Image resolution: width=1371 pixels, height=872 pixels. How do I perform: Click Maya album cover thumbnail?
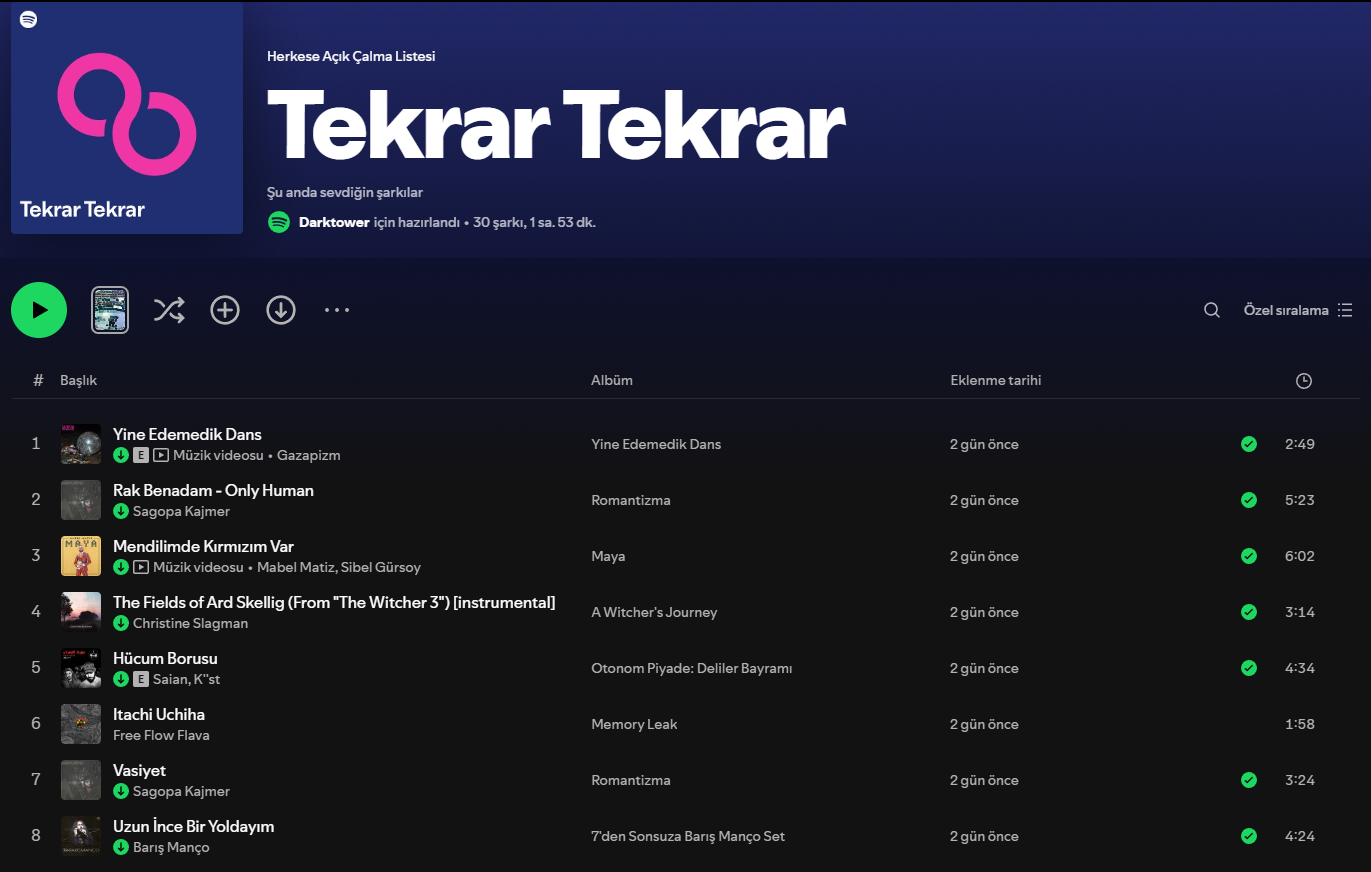pos(81,556)
